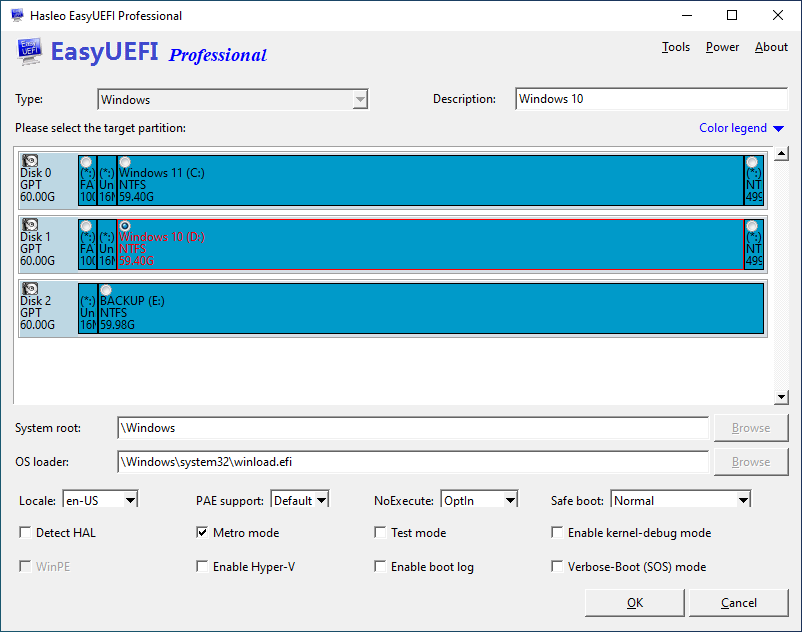Viewport: 802px width, 632px height.
Task: Click the Disk 1 hard drive icon
Action: [x=30, y=224]
